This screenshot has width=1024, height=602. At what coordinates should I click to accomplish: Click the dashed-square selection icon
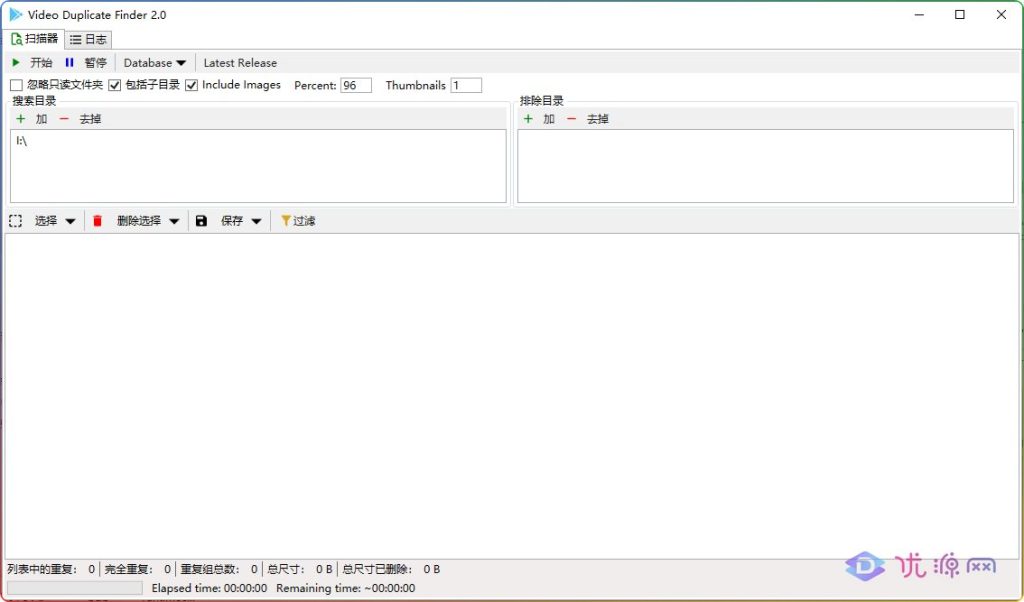pos(16,221)
